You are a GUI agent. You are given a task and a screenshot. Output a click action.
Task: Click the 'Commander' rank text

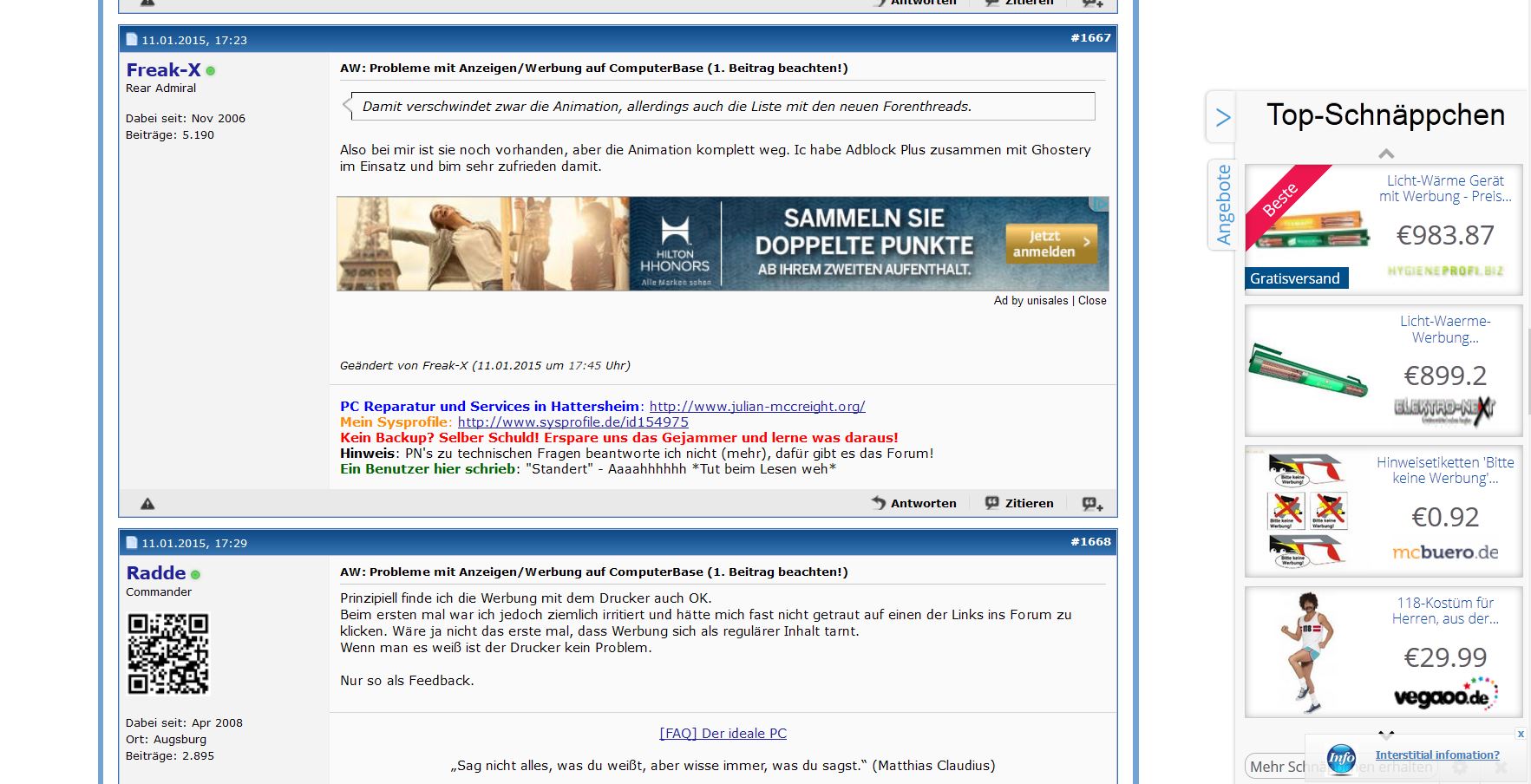pos(159,592)
